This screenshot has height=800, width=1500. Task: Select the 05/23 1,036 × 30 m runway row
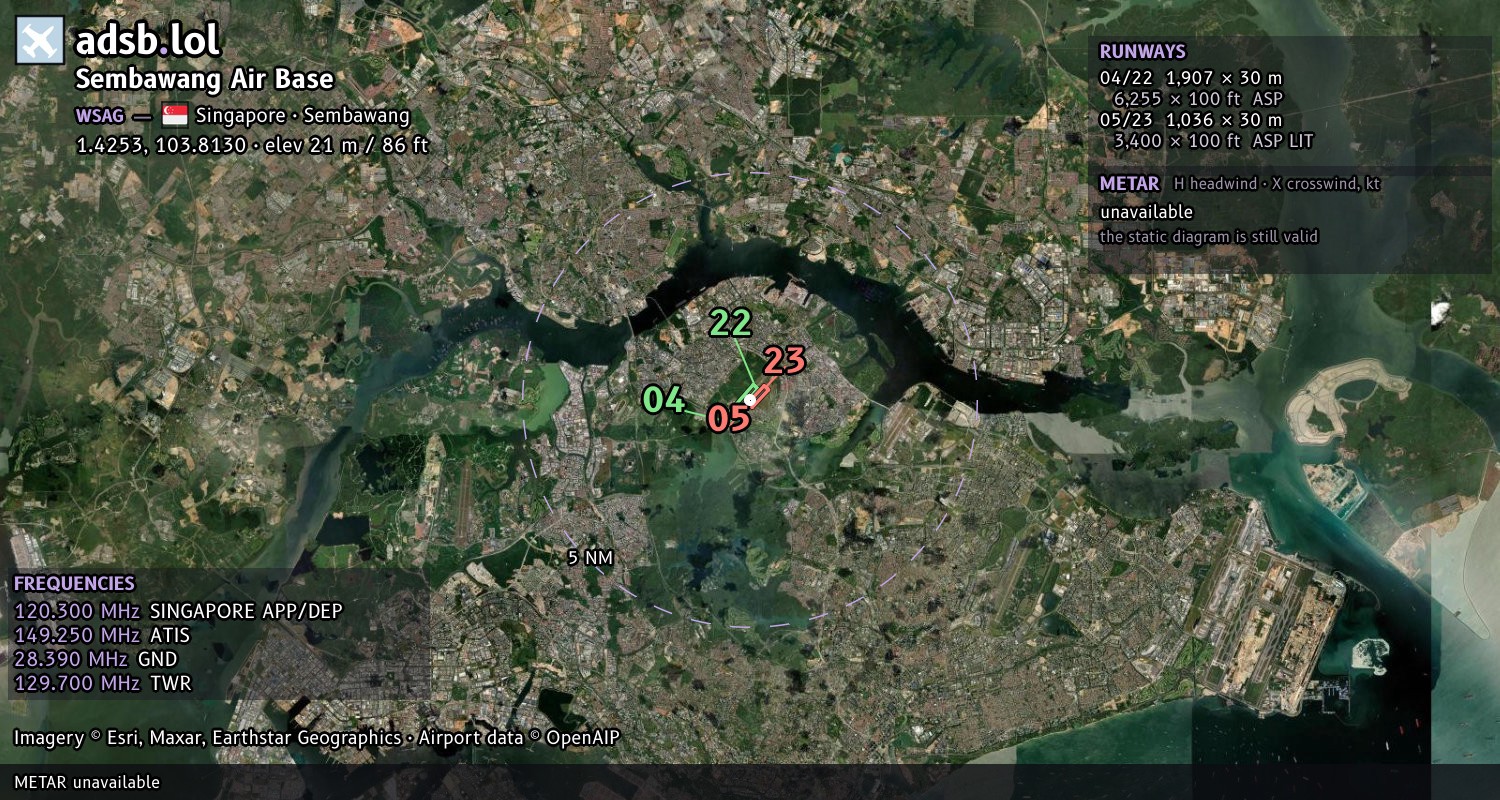pyautogui.click(x=1191, y=120)
